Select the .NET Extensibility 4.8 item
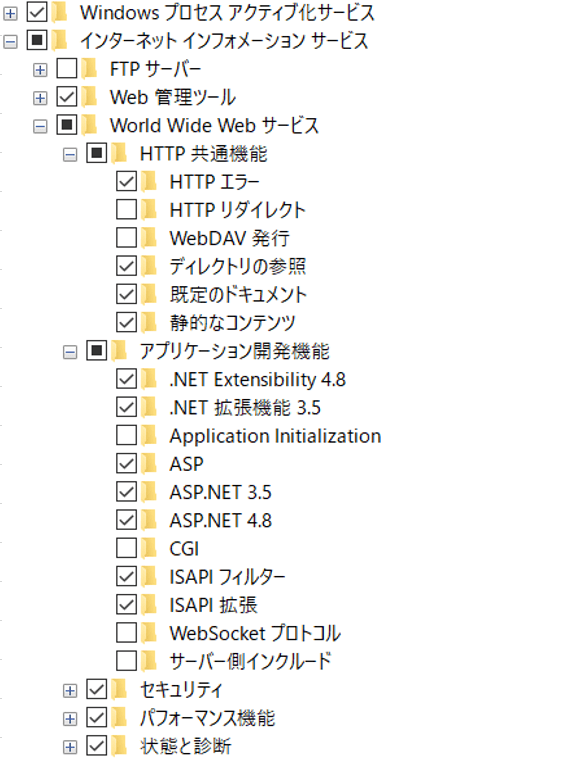Screen dimensions: 565x759 pos(258,380)
